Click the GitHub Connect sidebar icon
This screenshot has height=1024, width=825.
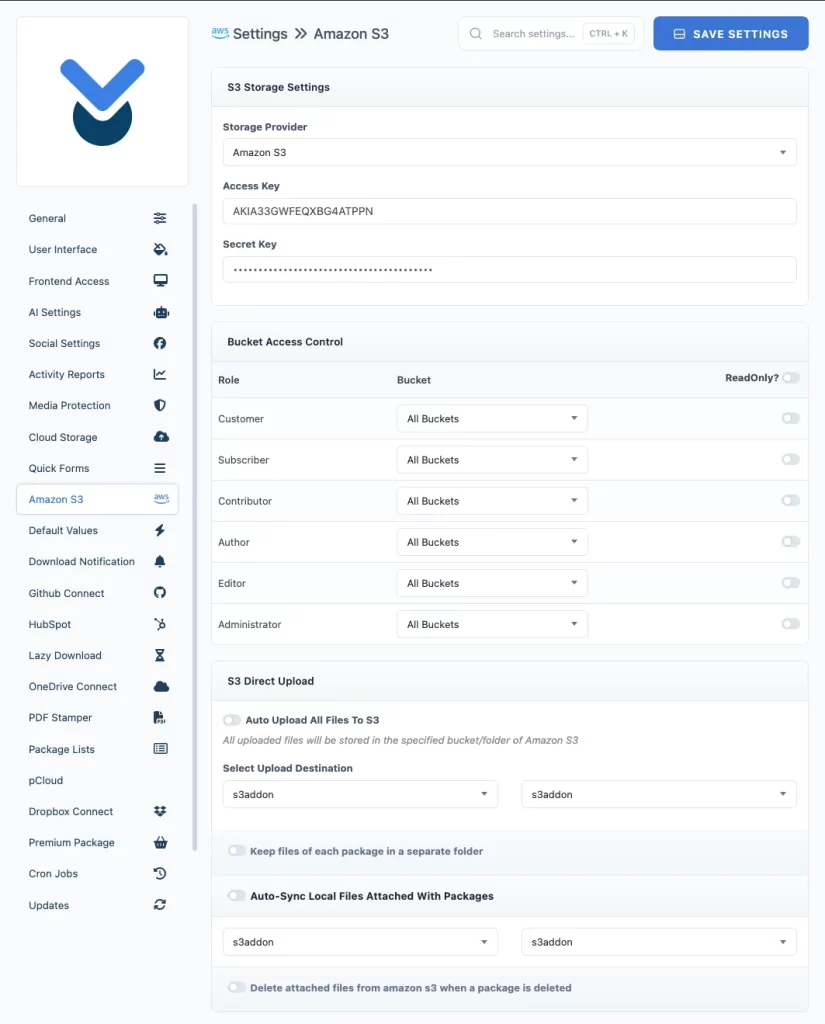coord(160,593)
